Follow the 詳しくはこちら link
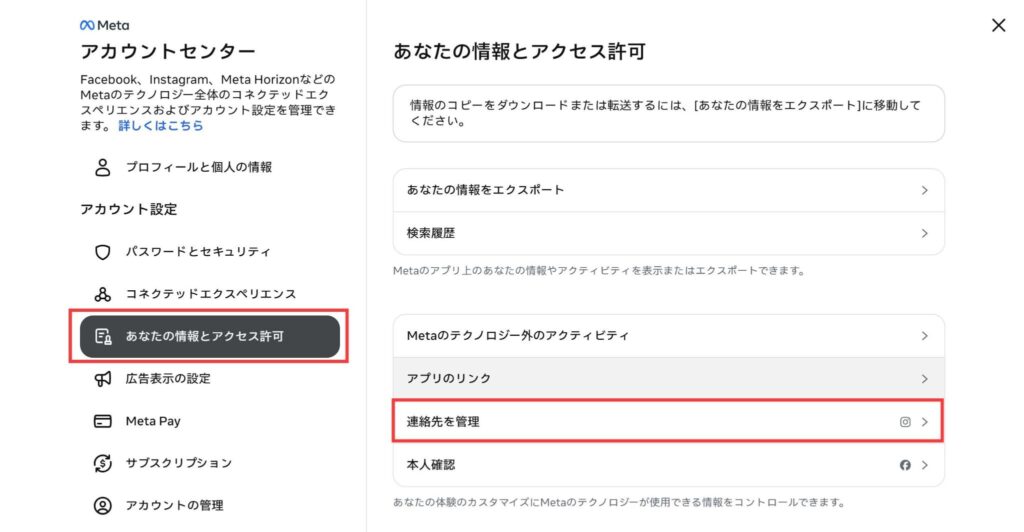1024x532 pixels. [161, 125]
